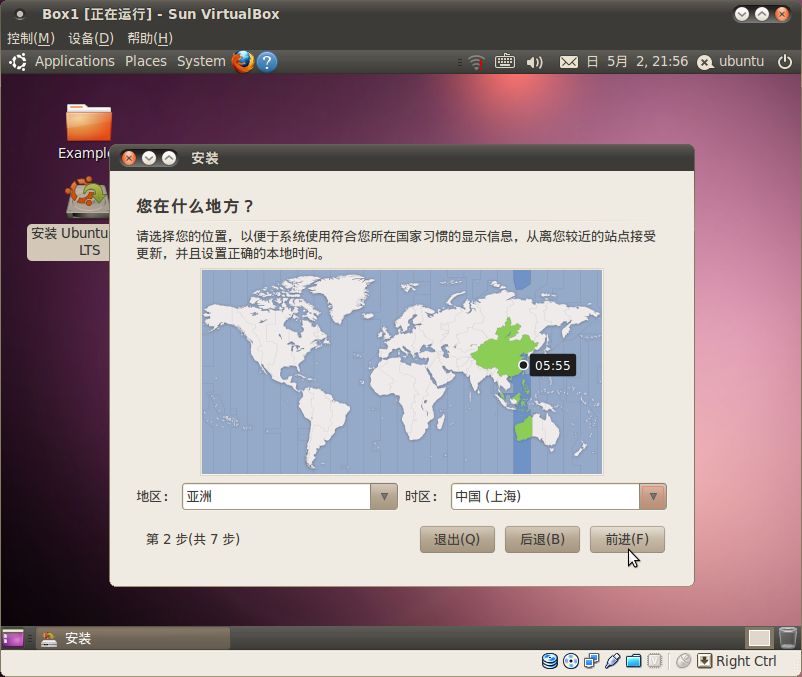Click the Ubuntu logo in the panel
The width and height of the screenshot is (802, 677).
pos(18,62)
